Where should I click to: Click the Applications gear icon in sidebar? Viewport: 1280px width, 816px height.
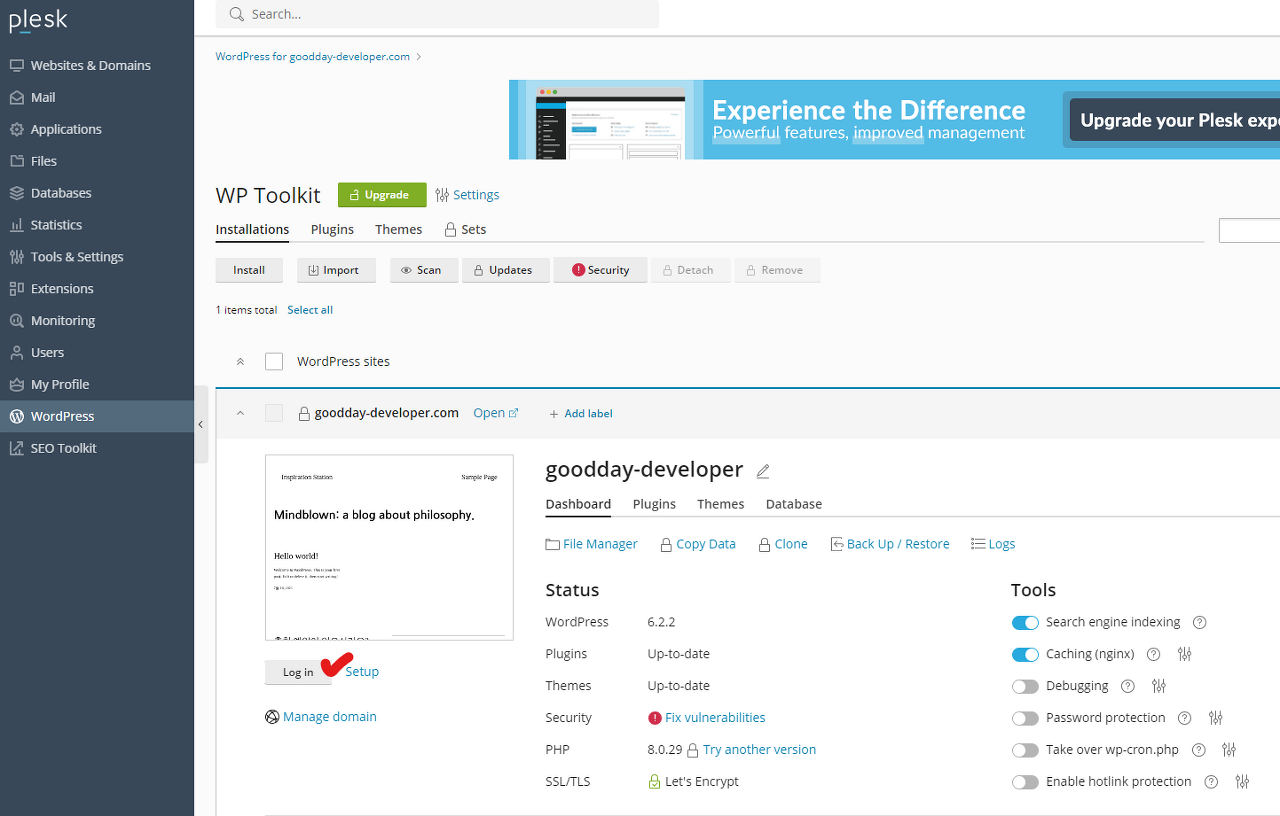click(16, 129)
